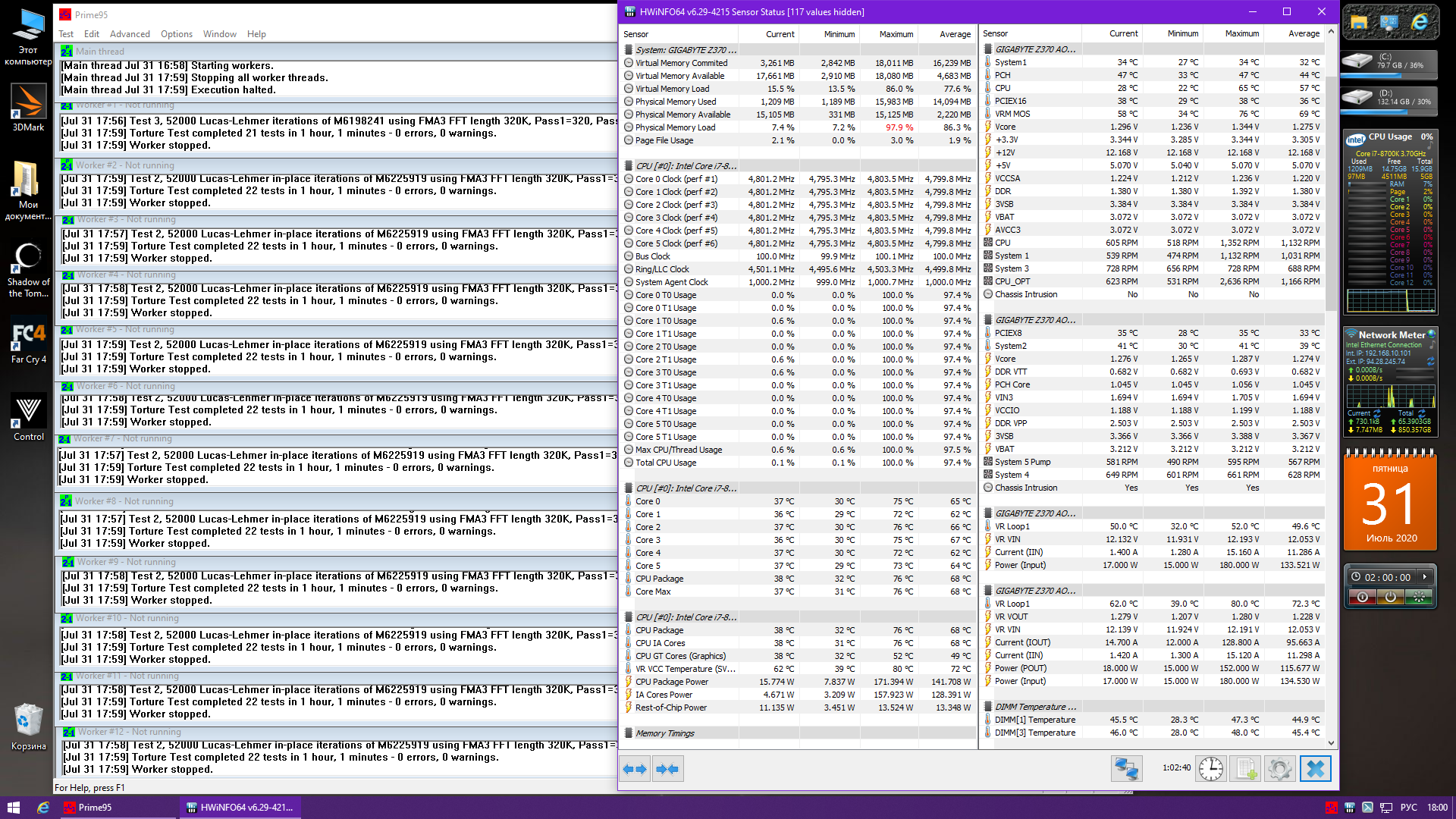Open the HWiNFO sensor settings gear
The height and width of the screenshot is (819, 1456).
pyautogui.click(x=1279, y=769)
